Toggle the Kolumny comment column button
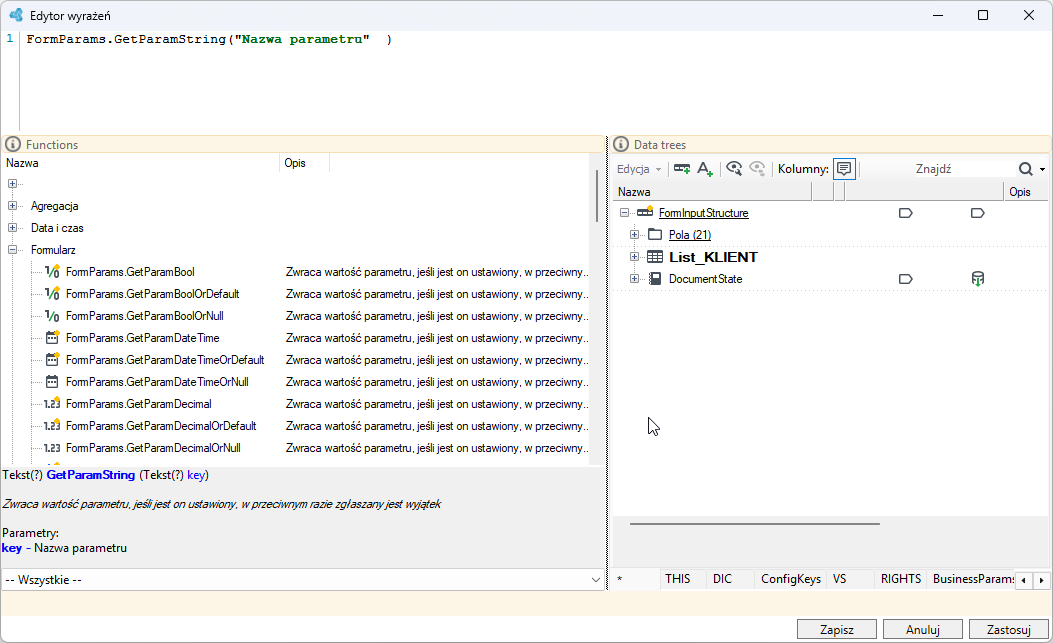This screenshot has height=643, width=1053. [844, 169]
